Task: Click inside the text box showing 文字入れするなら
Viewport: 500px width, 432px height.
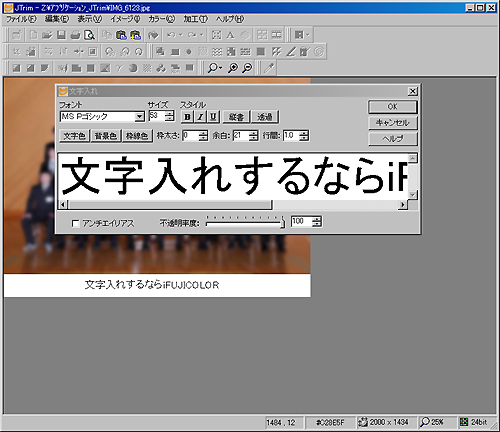Action: click(x=233, y=177)
